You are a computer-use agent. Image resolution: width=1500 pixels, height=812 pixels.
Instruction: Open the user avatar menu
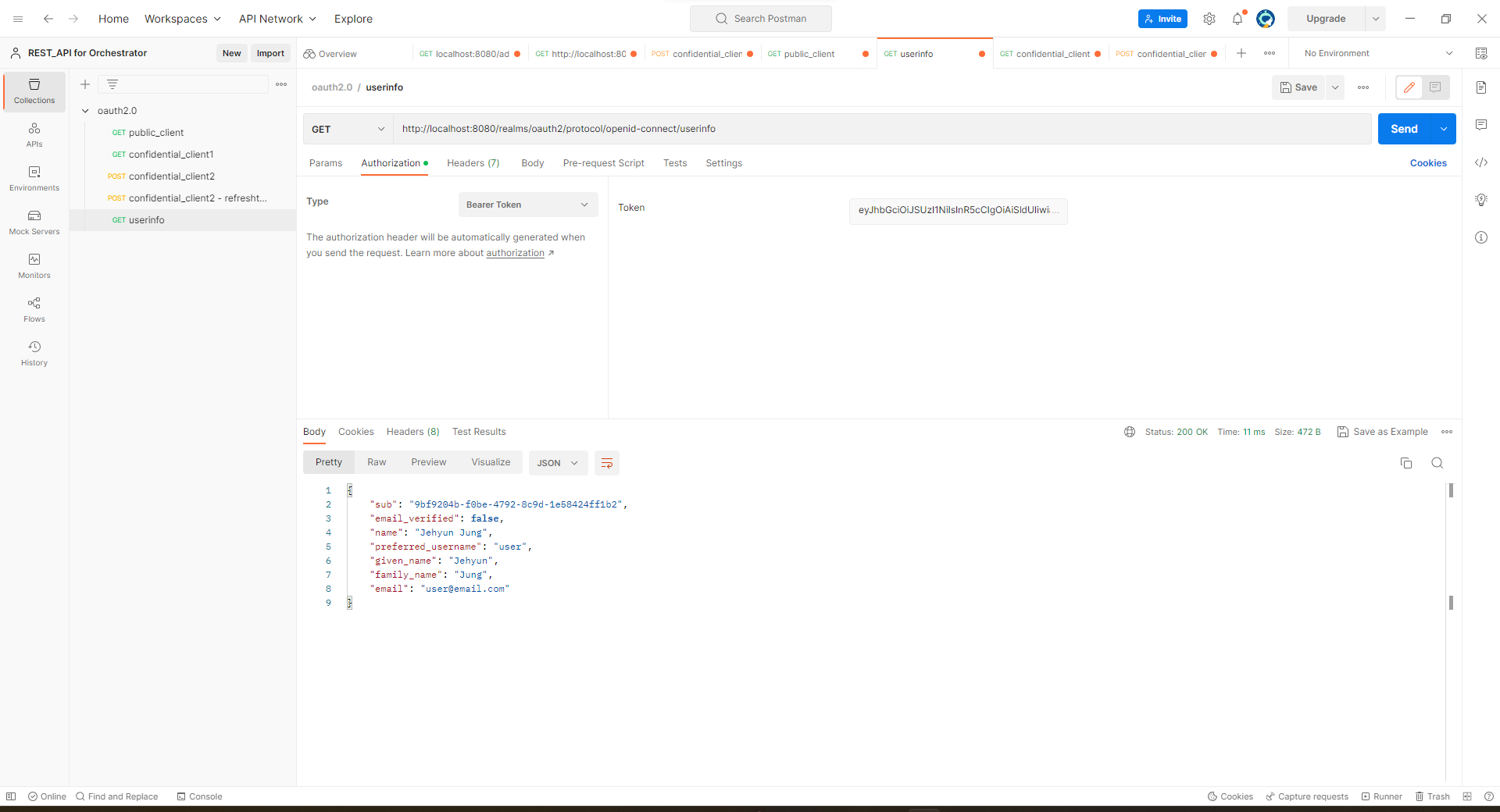click(1266, 19)
